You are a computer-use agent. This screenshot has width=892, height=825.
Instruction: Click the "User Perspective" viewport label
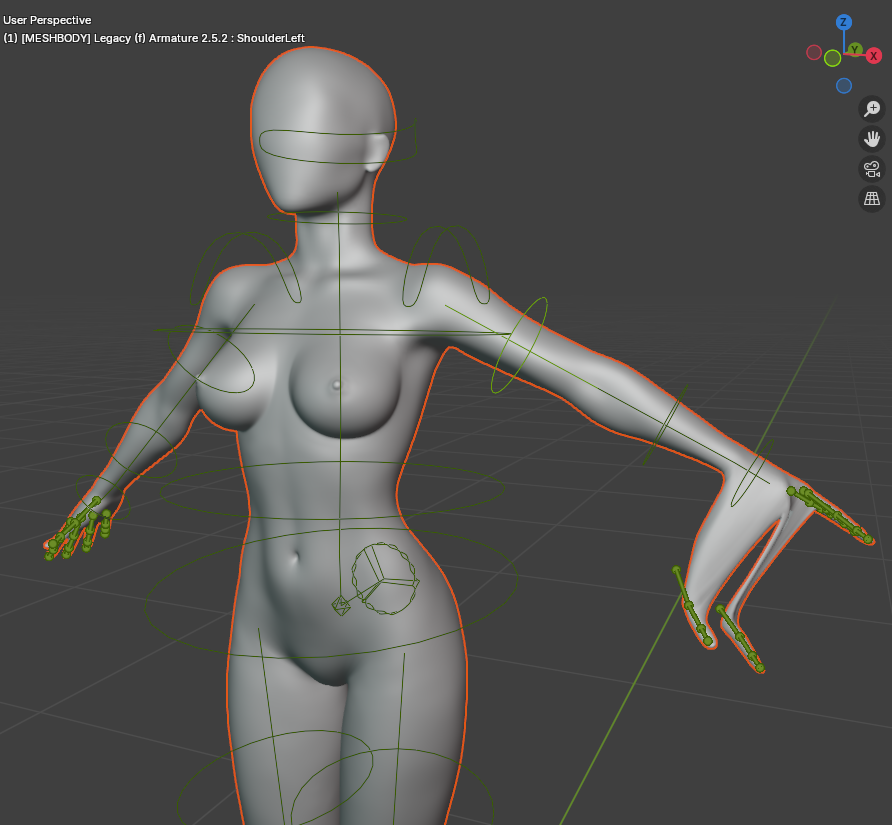47,20
